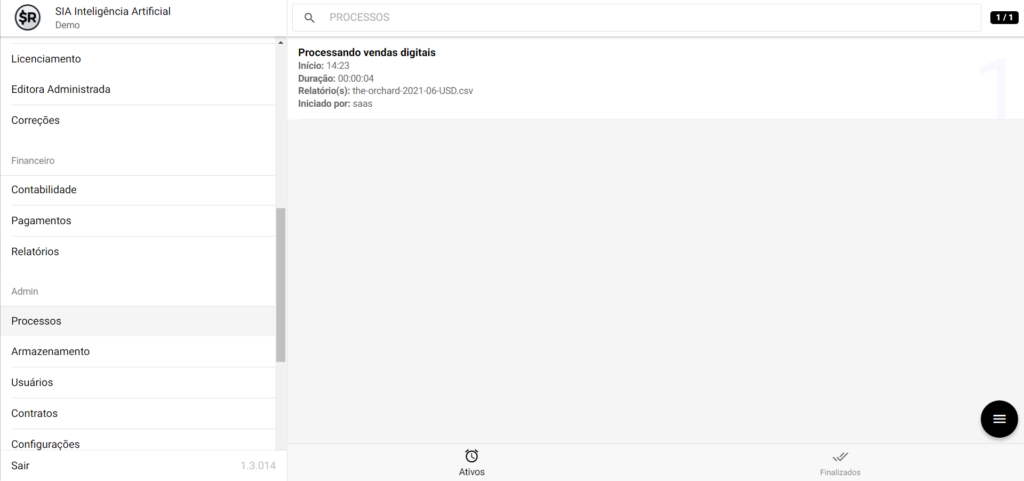Type in the PROCESSOS search field
Viewport: 1024px width, 481px height.
coord(640,18)
